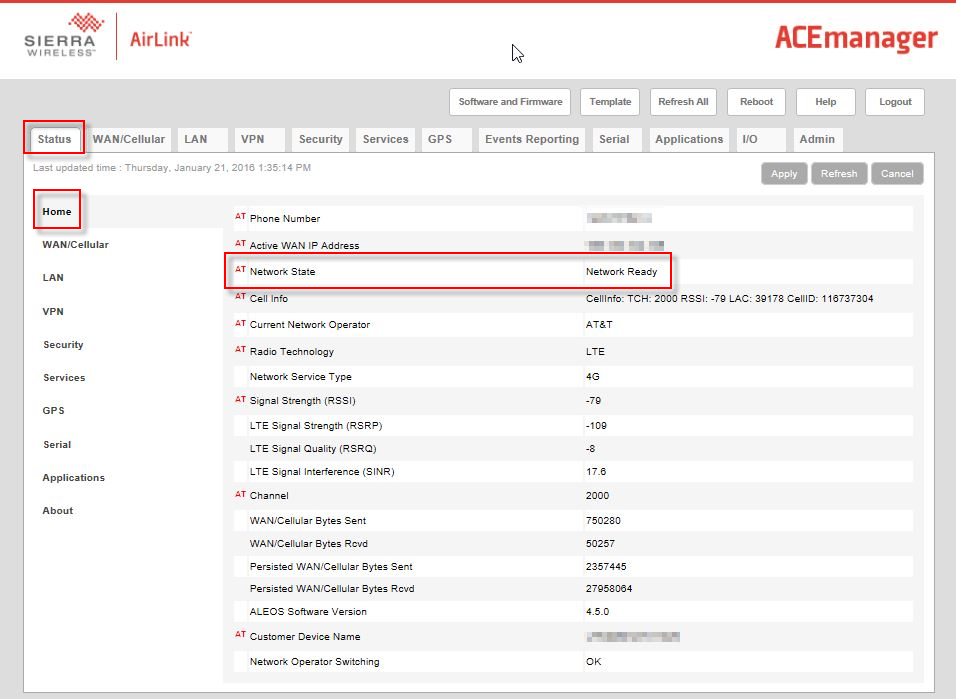Click the AT marker for Radio Technology
Viewport: 956px width, 699px height.
(240, 350)
